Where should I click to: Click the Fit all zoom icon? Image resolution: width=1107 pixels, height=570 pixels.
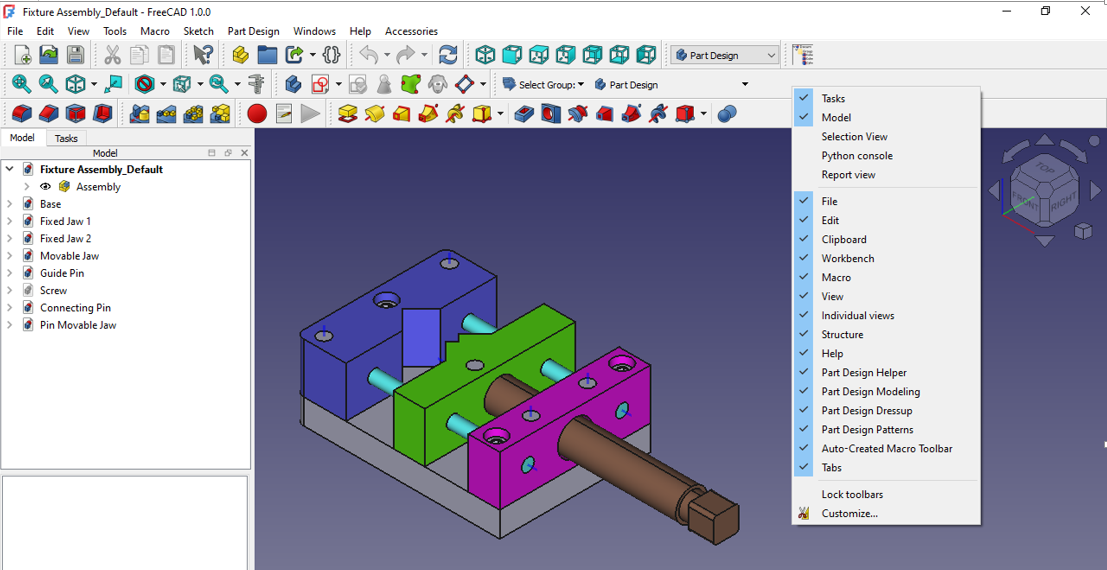[x=20, y=84]
